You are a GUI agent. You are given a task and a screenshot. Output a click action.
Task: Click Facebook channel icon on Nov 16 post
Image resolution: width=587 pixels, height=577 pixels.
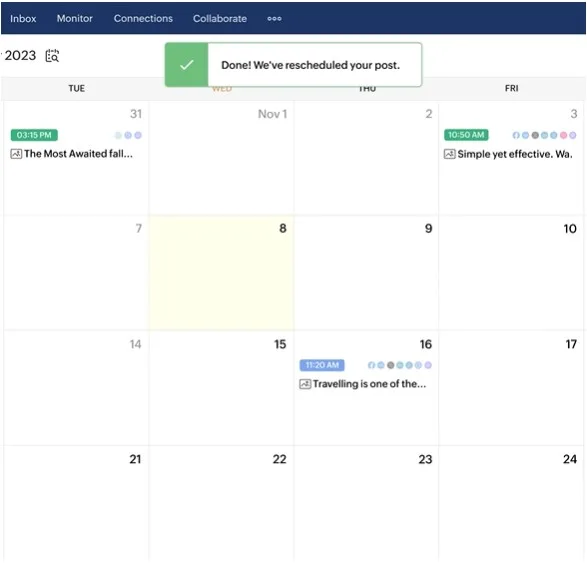tap(371, 365)
